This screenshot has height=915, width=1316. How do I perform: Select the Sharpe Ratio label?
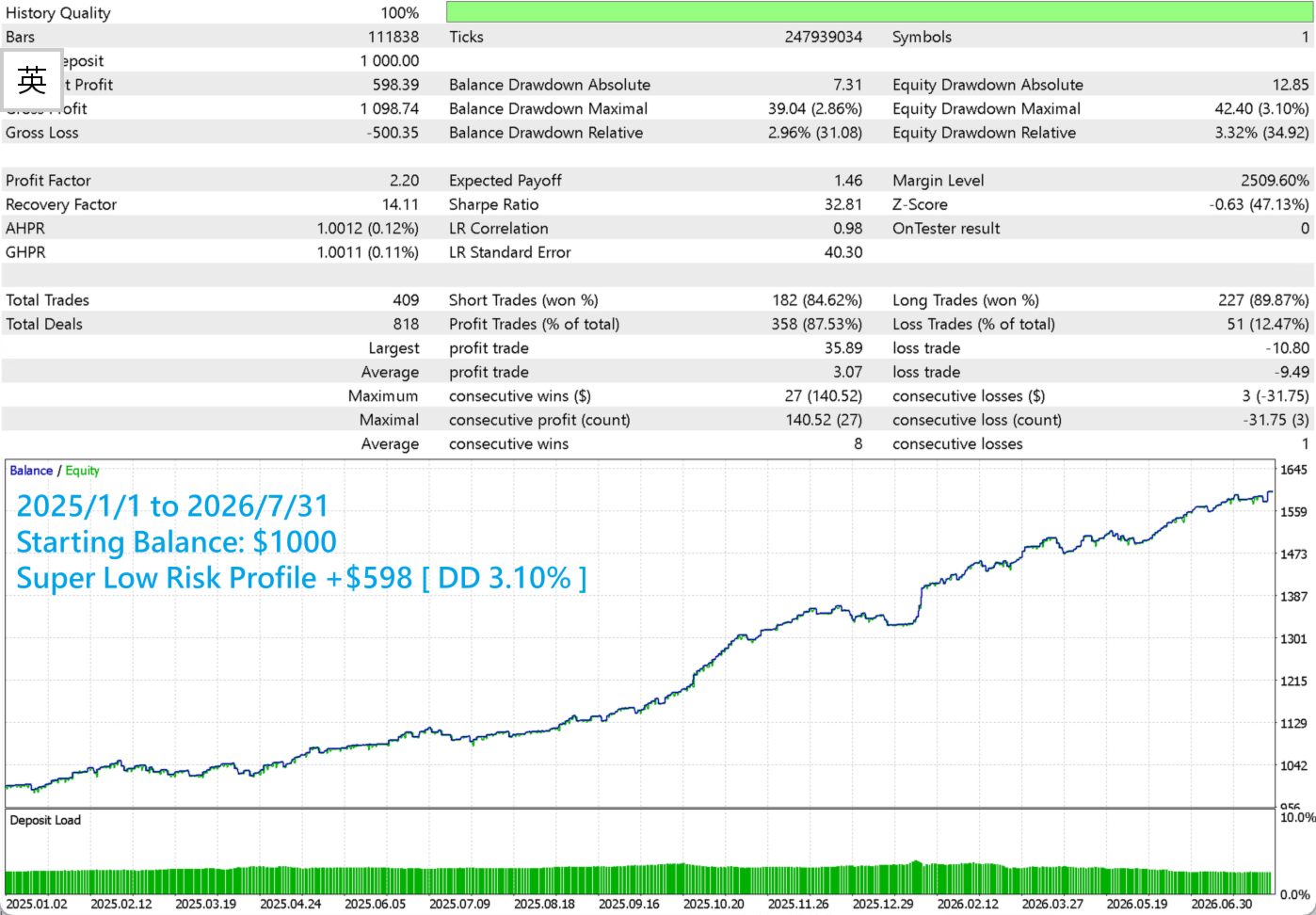click(494, 205)
